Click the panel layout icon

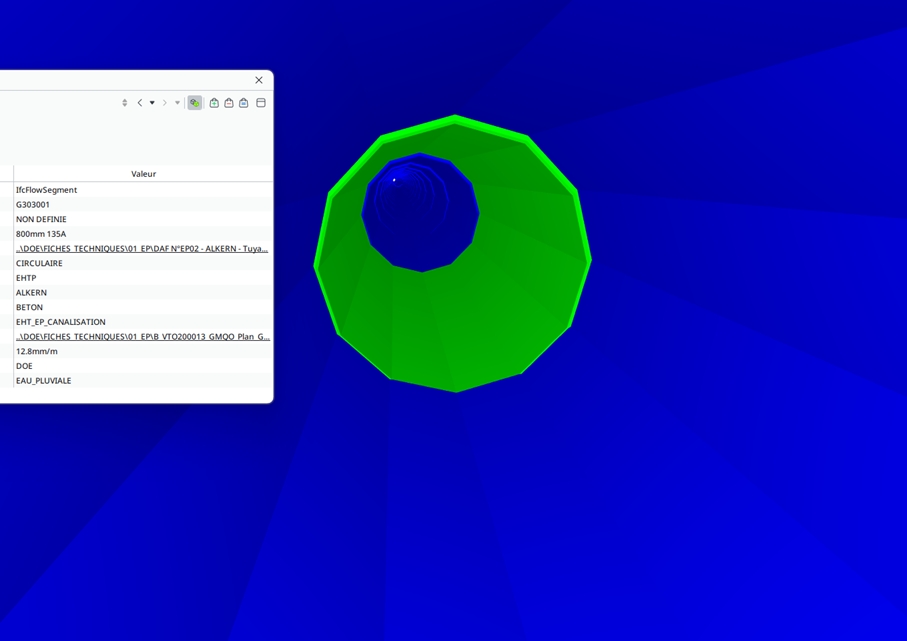(261, 103)
